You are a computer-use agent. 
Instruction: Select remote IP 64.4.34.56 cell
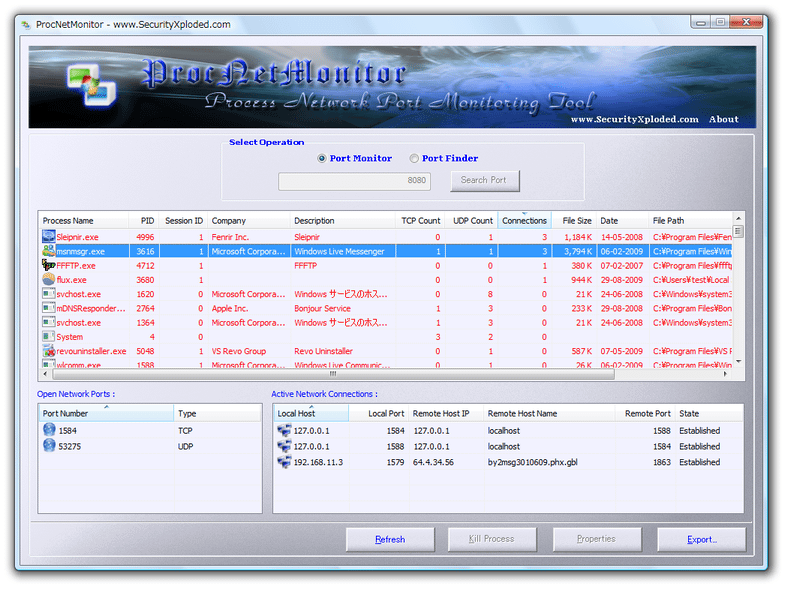(433, 462)
